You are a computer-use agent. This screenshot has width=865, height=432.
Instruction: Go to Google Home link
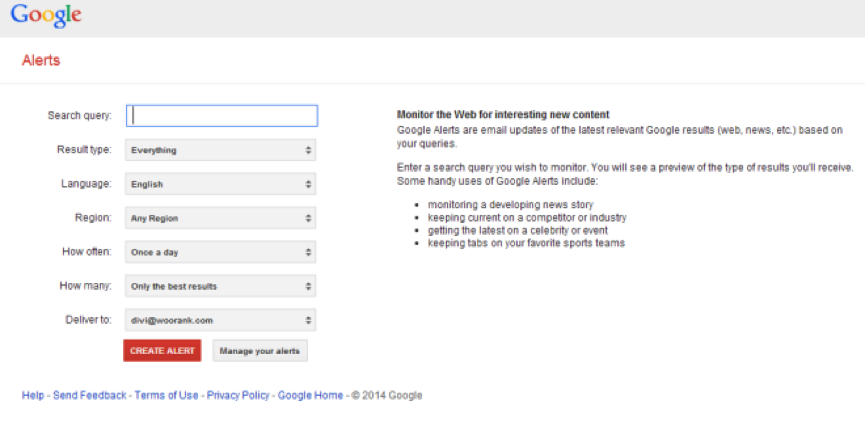click(x=311, y=396)
